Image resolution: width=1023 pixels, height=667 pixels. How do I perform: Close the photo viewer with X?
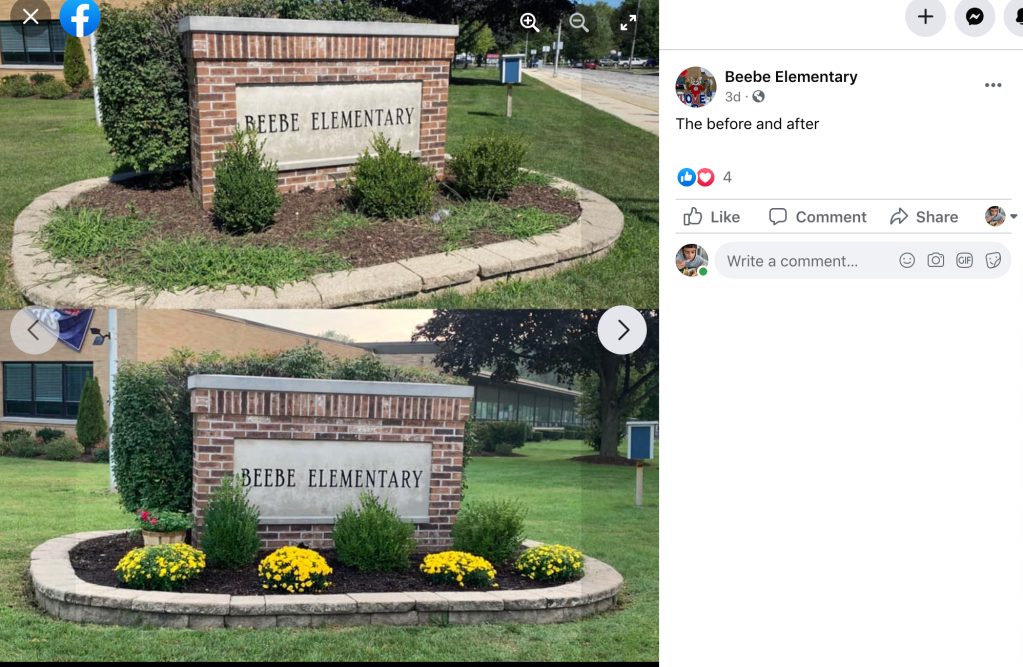click(30, 16)
